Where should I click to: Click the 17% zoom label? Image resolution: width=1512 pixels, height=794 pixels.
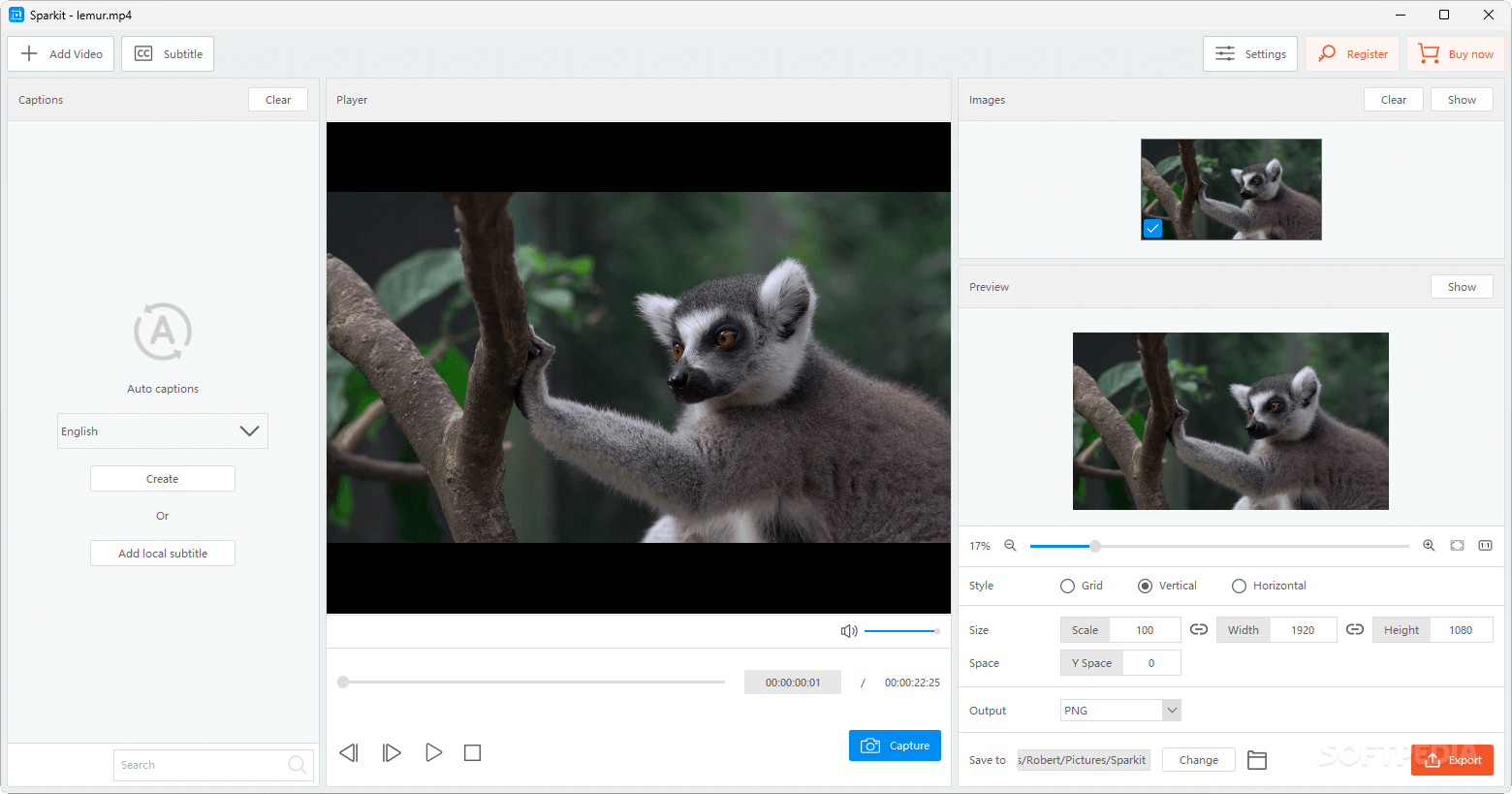tap(980, 546)
